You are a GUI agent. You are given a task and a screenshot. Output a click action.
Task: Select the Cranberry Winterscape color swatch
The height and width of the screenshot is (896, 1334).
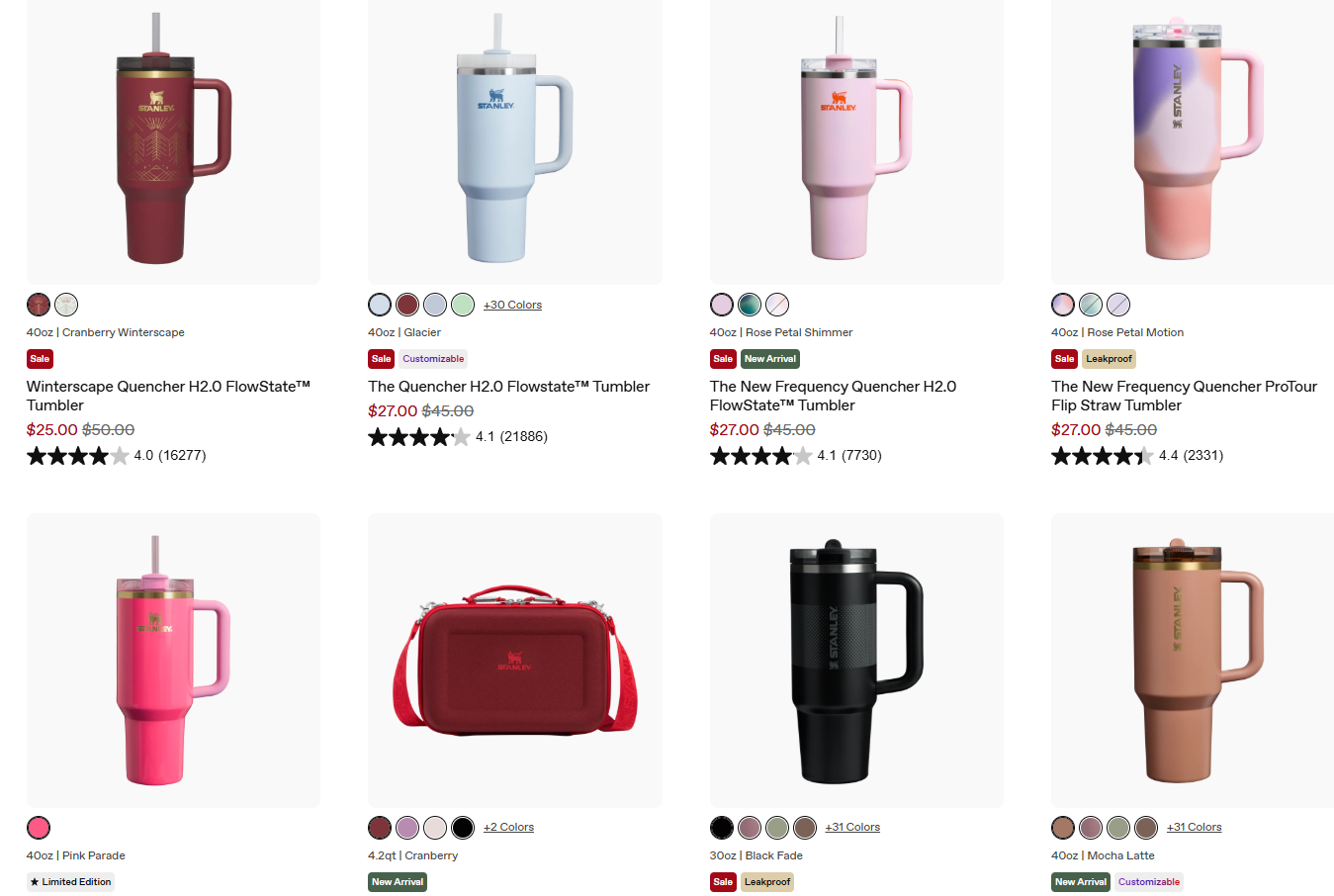[x=39, y=305]
